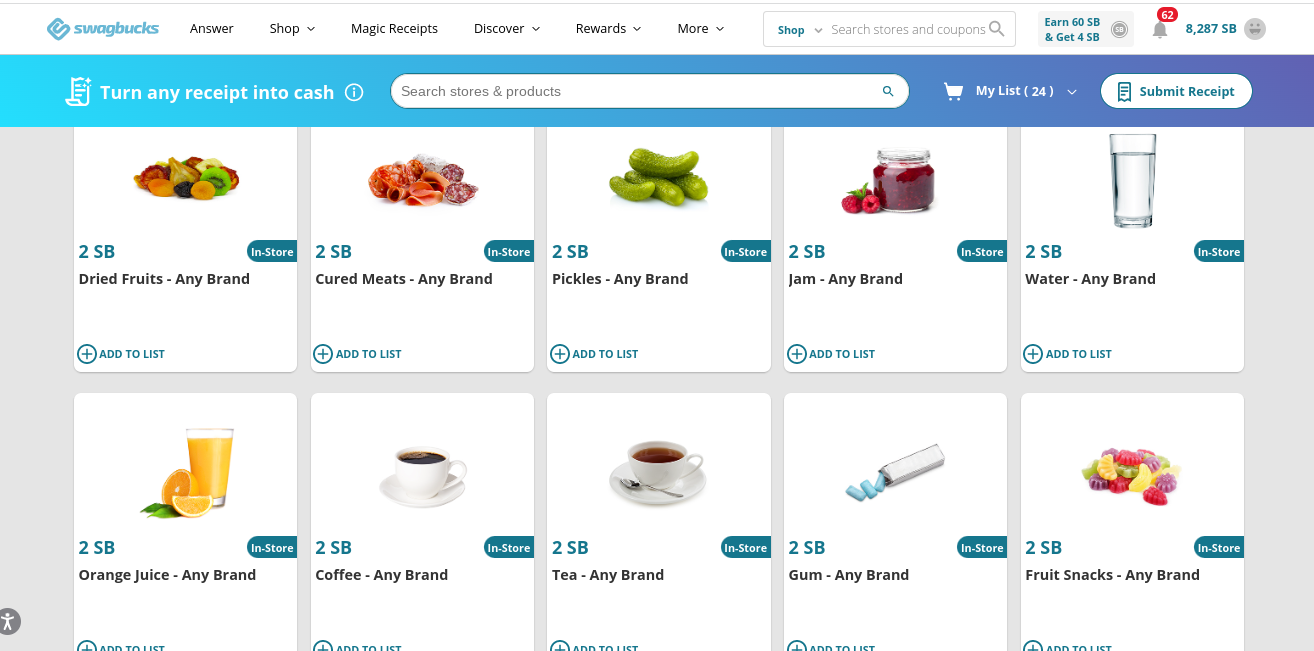Click the Submit Receipt button

pyautogui.click(x=1176, y=91)
